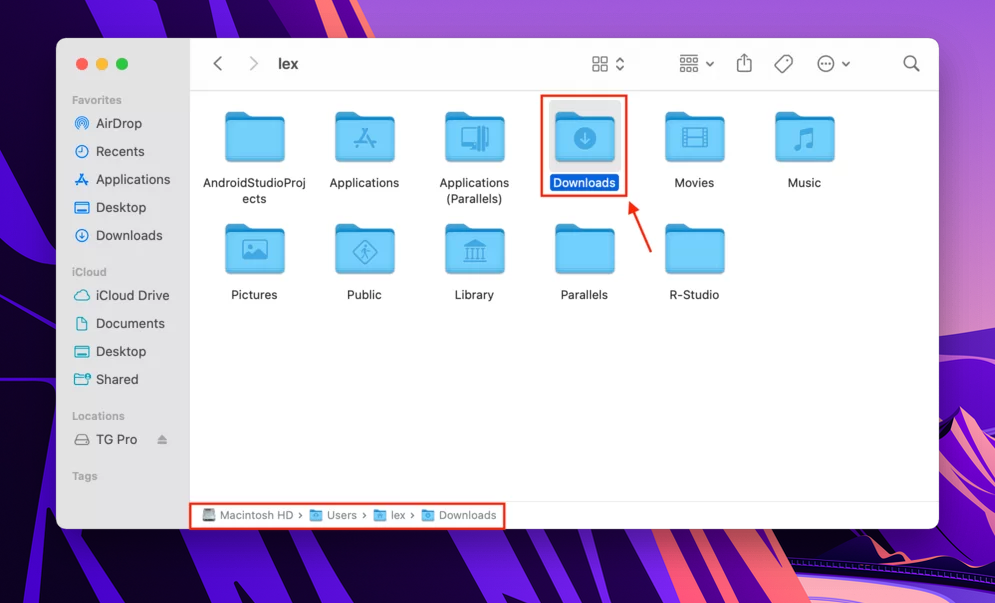The width and height of the screenshot is (995, 603).
Task: Open the Group By toolbar icon
Action: 689,63
